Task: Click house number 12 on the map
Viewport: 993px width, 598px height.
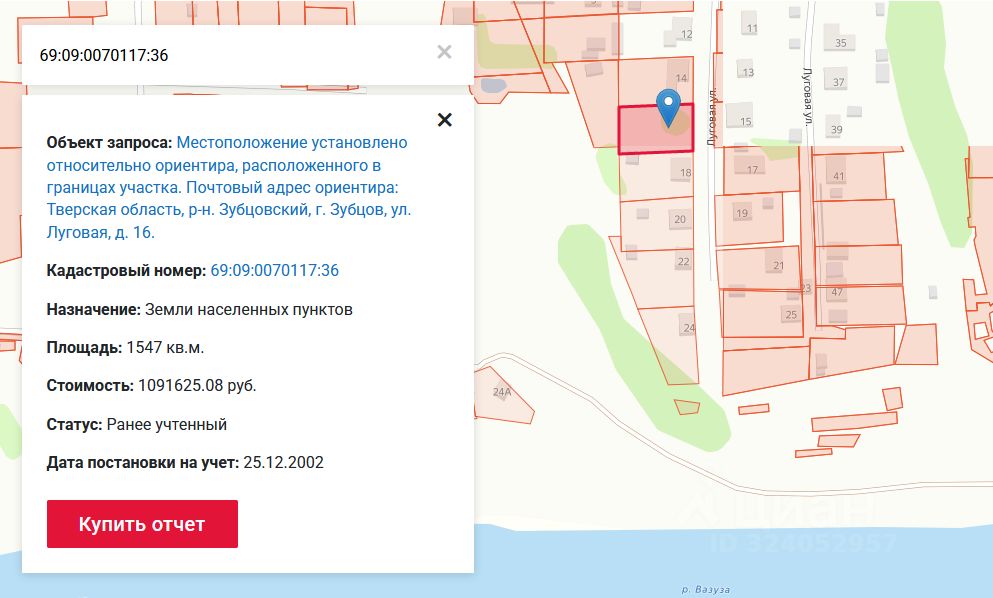Action: tap(686, 34)
